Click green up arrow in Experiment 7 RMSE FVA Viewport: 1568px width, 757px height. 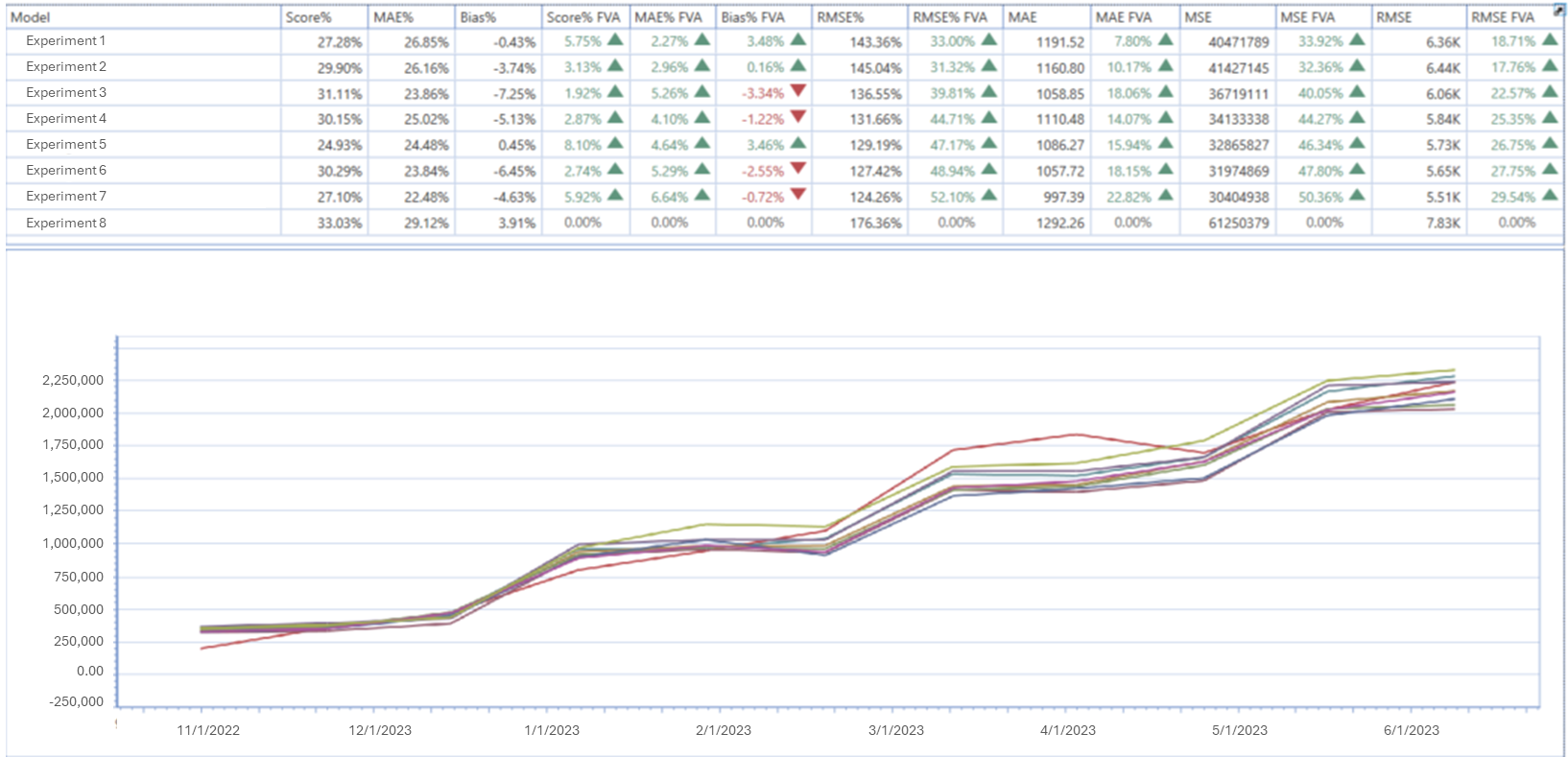1549,196
